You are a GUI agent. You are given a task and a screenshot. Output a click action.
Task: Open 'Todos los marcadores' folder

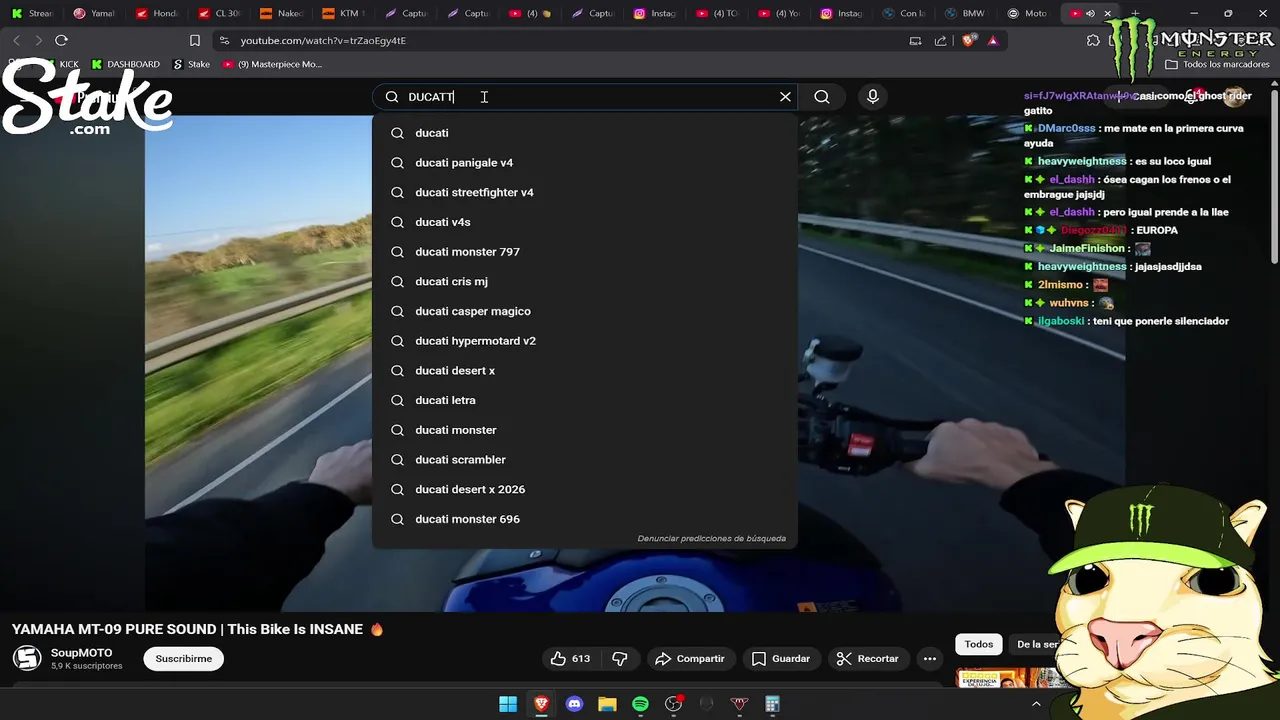tap(1217, 64)
